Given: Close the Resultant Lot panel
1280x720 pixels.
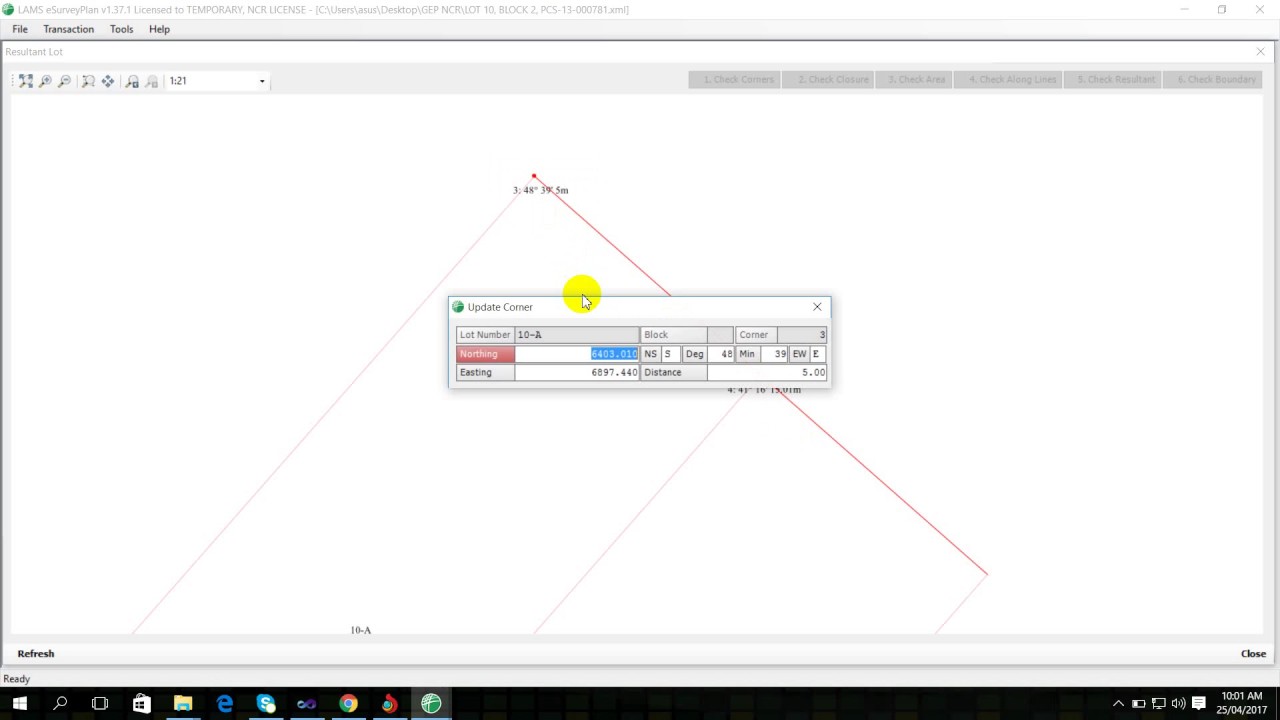Looking at the screenshot, I should (x=1260, y=52).
